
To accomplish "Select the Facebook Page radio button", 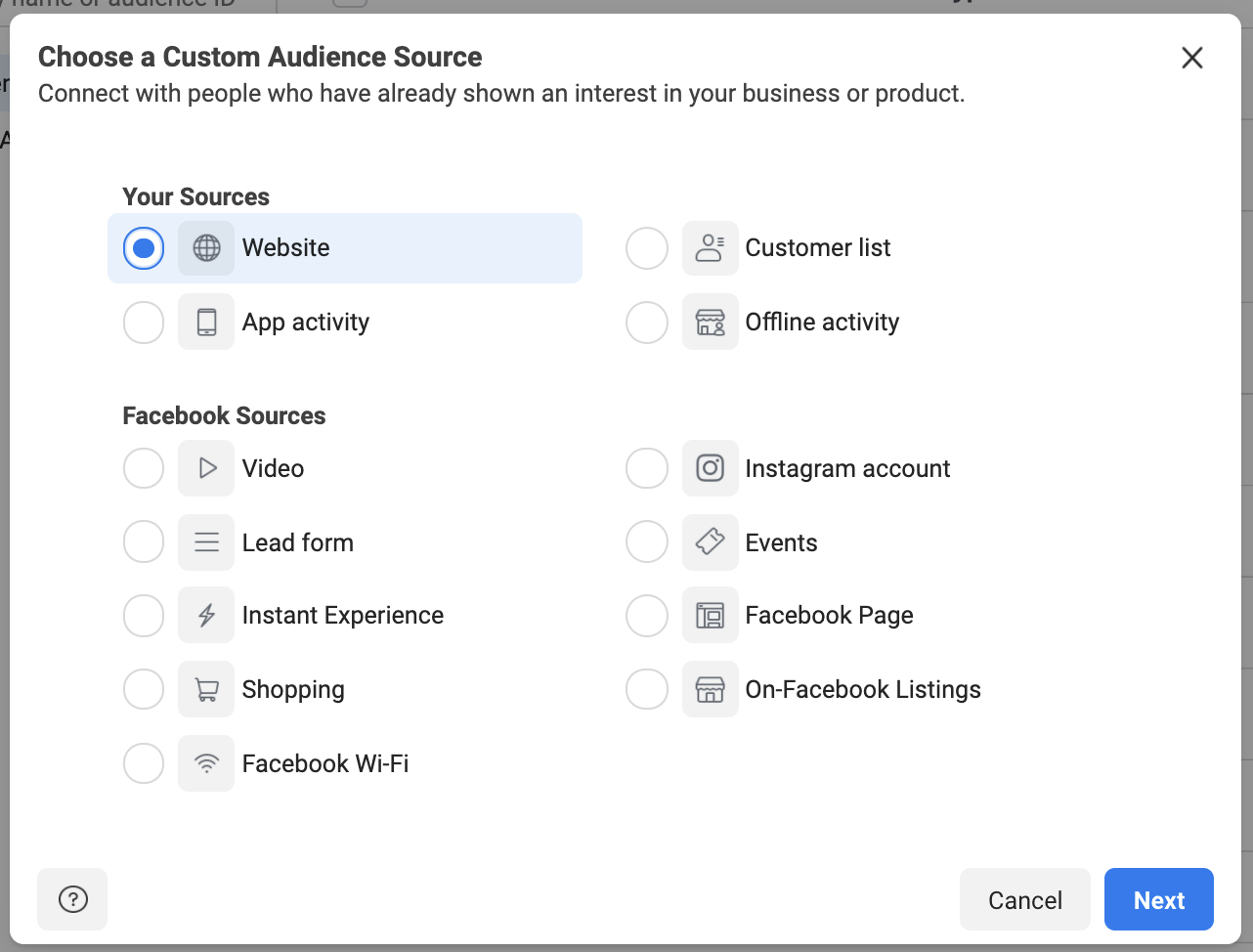I will click(647, 616).
